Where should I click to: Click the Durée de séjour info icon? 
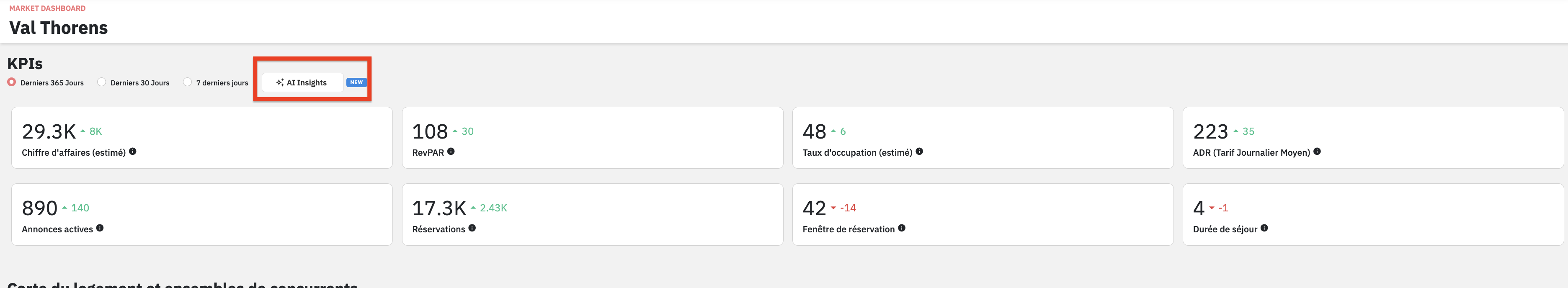pyautogui.click(x=1264, y=228)
